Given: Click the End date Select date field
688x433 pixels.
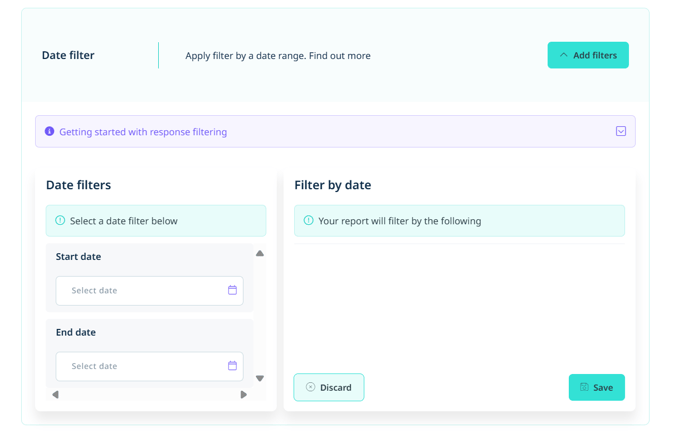Looking at the screenshot, I should 149,366.
